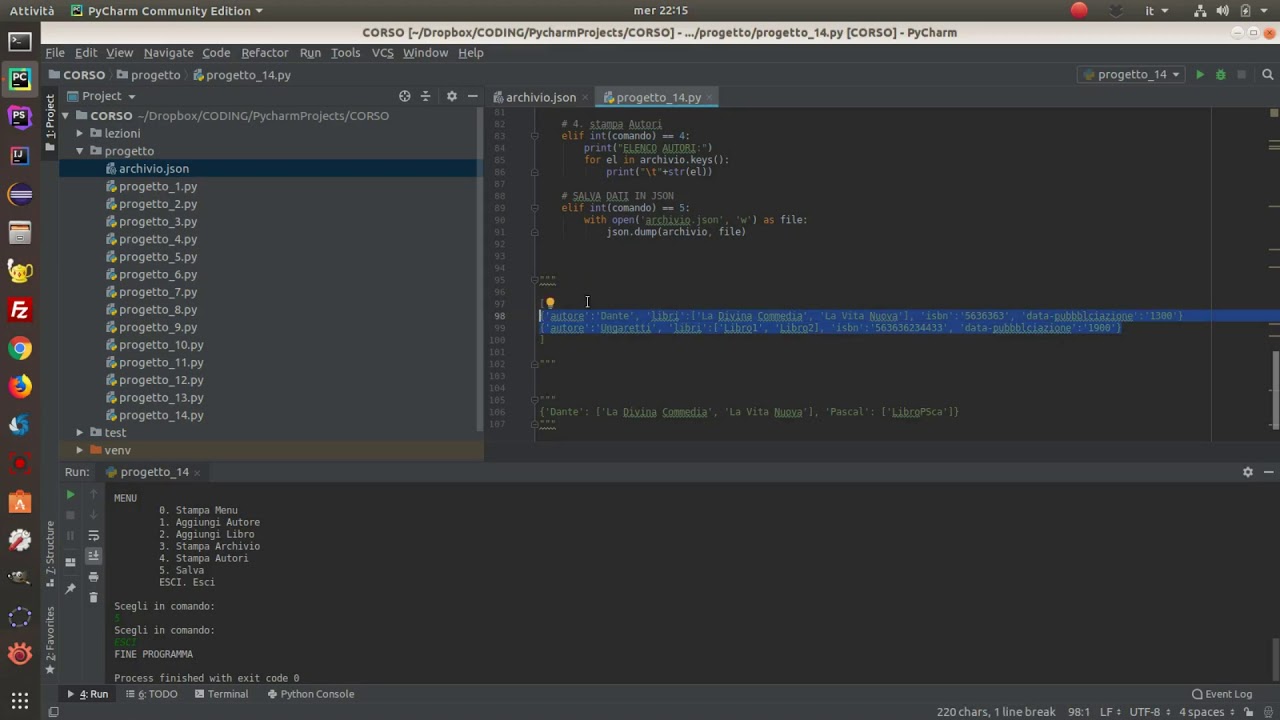This screenshot has width=1280, height=720.
Task: Click the scroll-from-source target icon in Project panel
Action: tap(405, 96)
